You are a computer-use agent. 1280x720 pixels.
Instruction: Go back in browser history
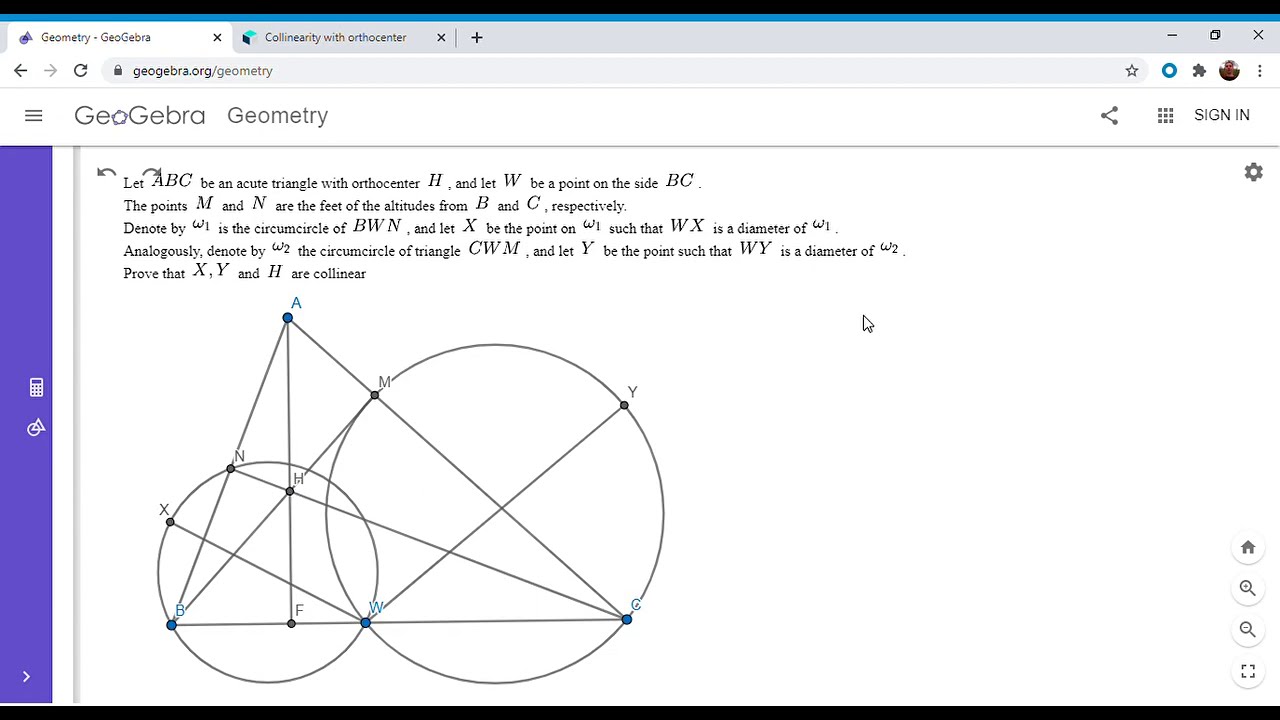pos(21,71)
